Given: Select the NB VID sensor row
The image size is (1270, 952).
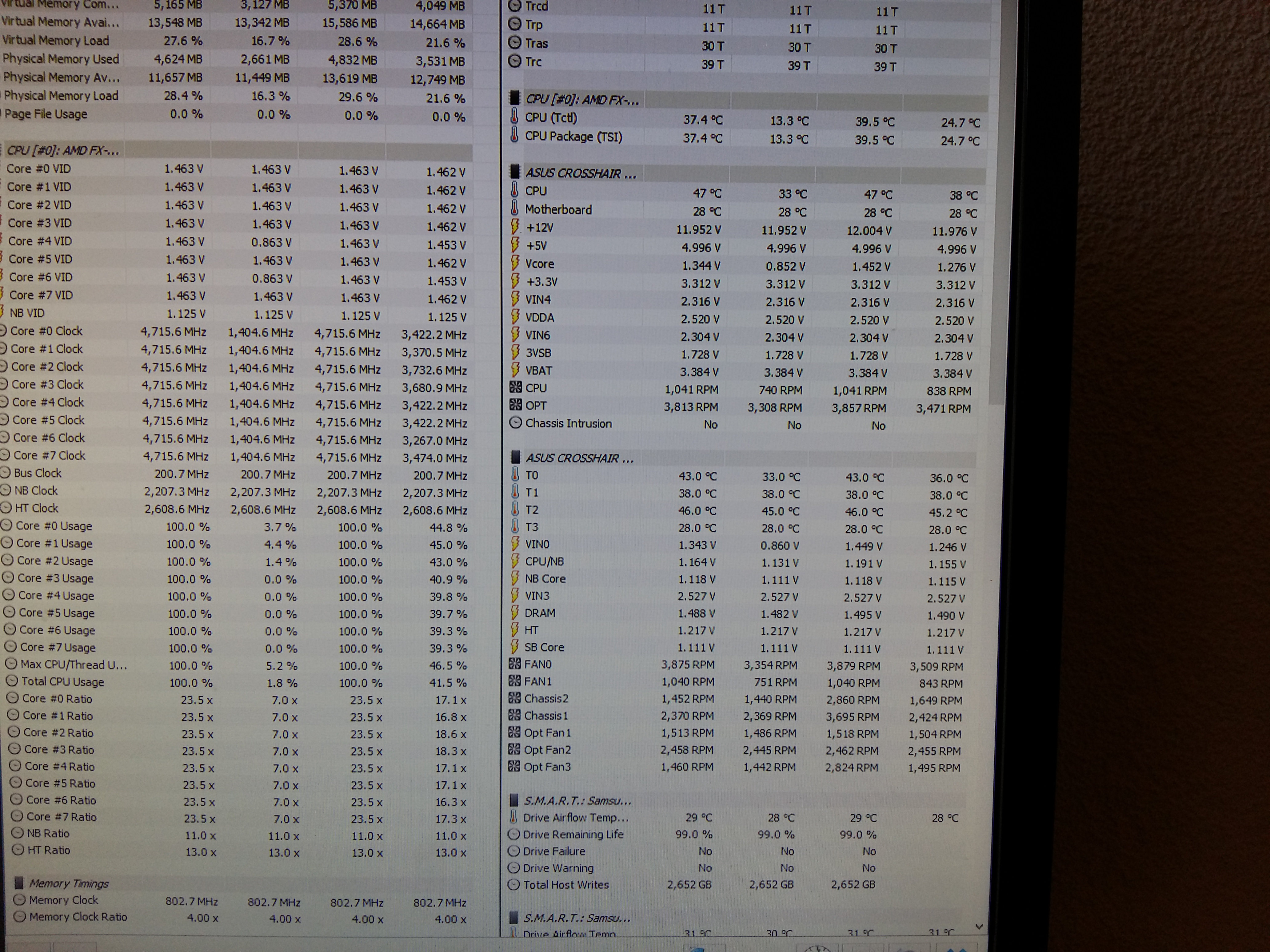Looking at the screenshot, I should [27, 313].
